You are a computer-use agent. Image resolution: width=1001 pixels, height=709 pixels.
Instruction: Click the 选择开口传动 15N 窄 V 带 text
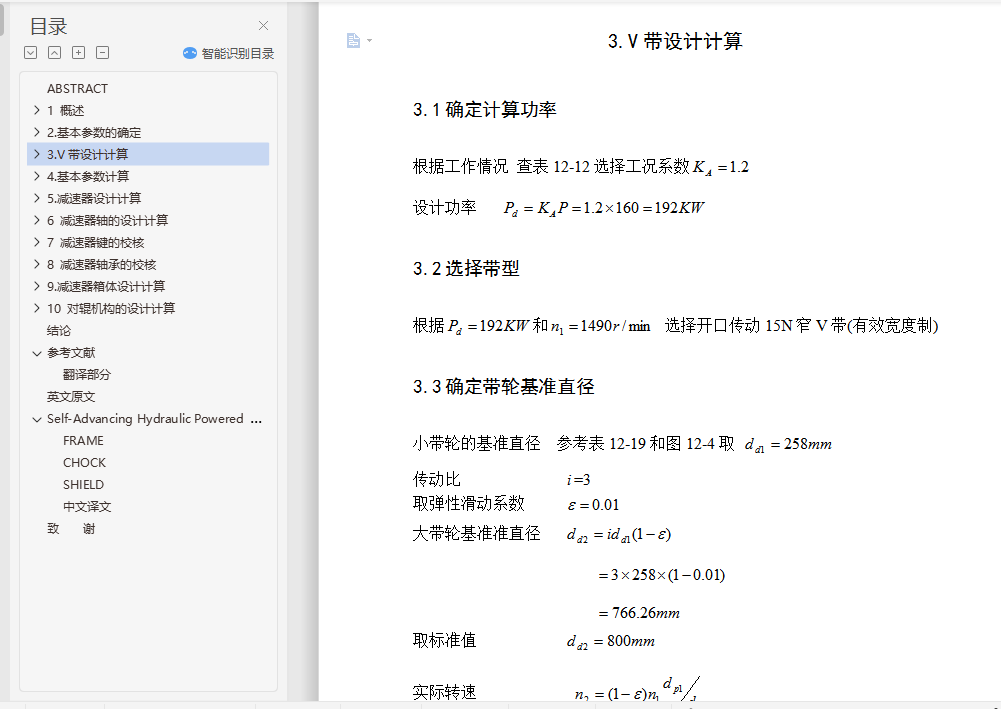[801, 326]
